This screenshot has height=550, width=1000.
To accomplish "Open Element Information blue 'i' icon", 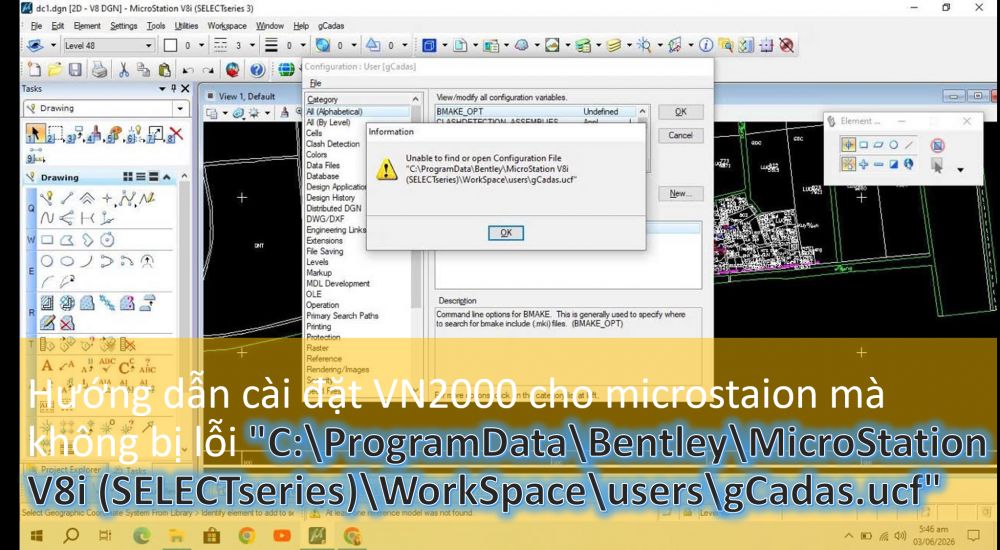I will point(705,45).
